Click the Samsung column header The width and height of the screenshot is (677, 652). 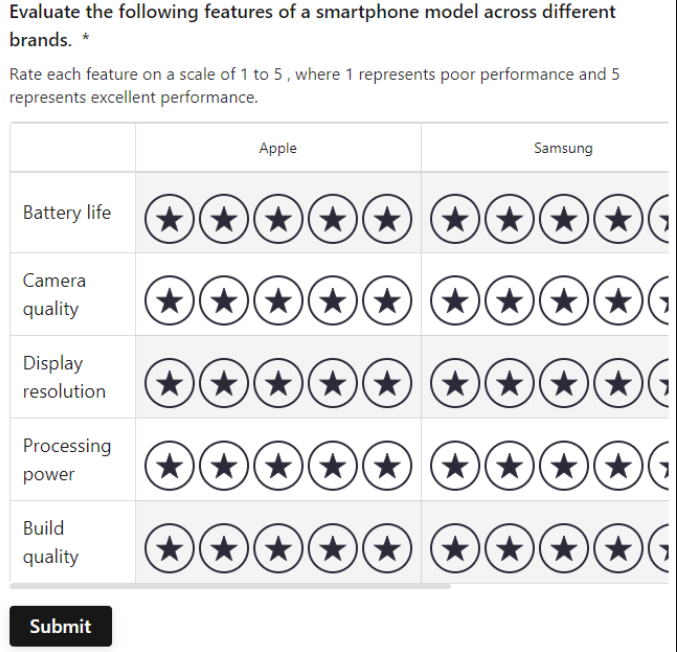click(563, 148)
